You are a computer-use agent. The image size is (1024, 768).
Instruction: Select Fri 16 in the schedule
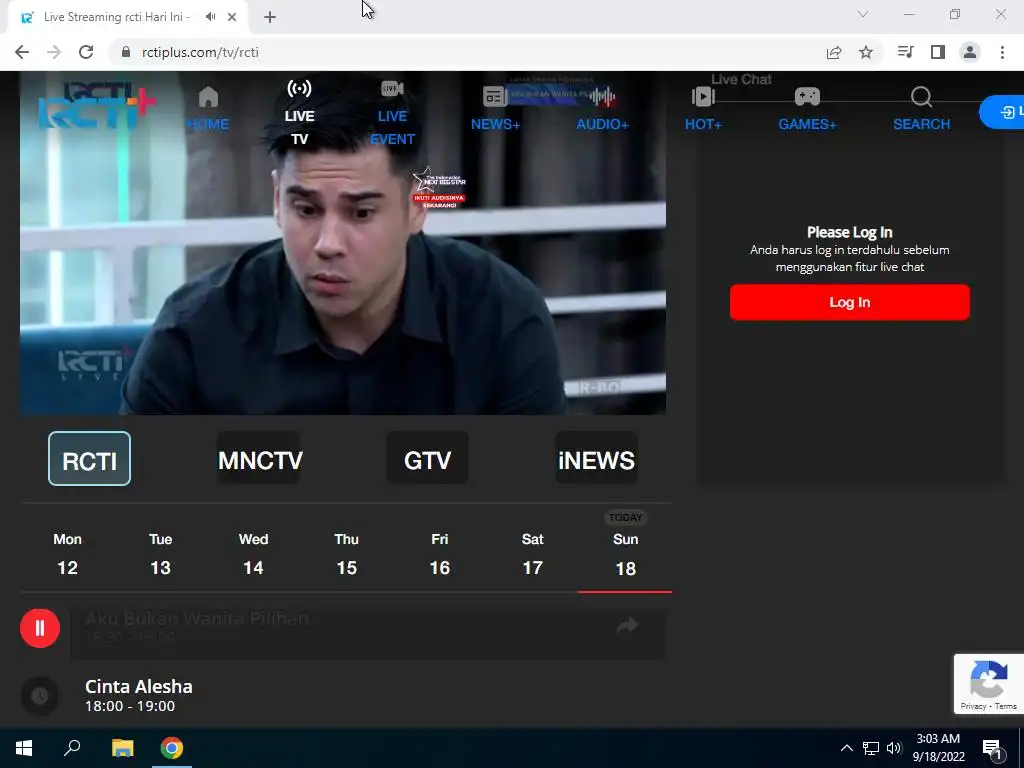[440, 554]
